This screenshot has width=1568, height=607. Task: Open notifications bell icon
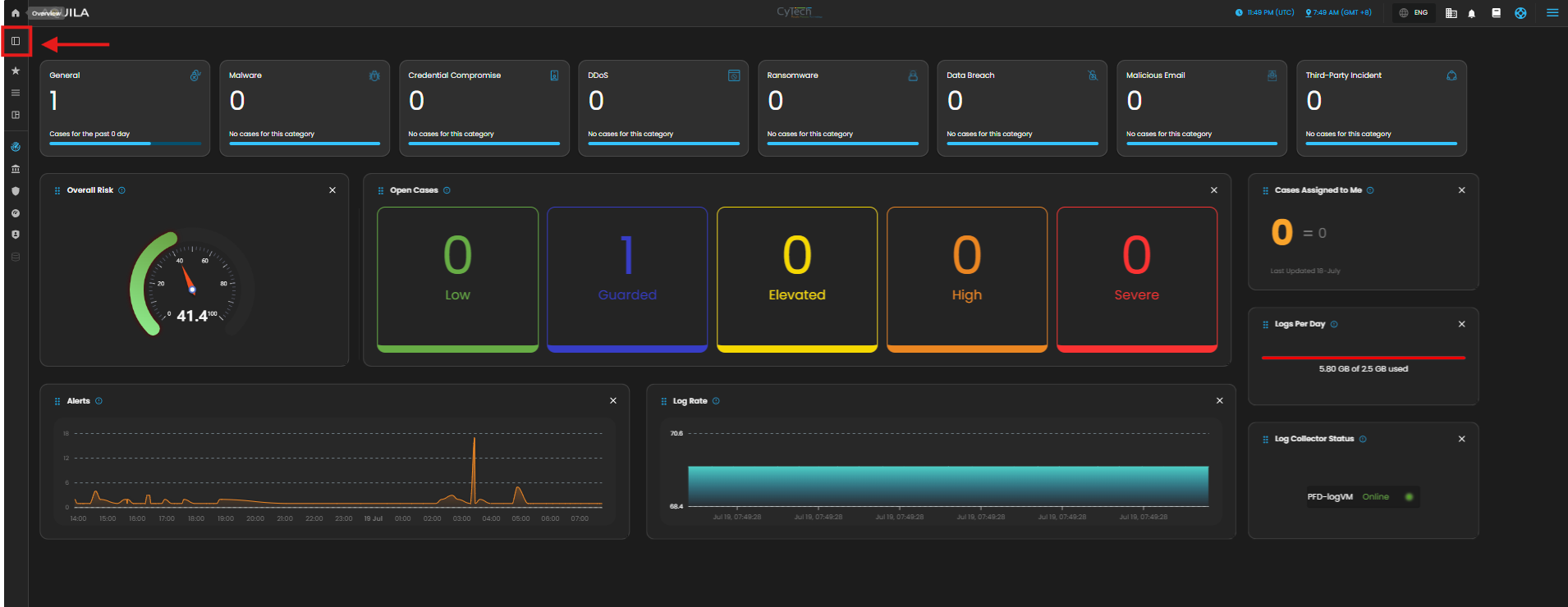[1472, 13]
